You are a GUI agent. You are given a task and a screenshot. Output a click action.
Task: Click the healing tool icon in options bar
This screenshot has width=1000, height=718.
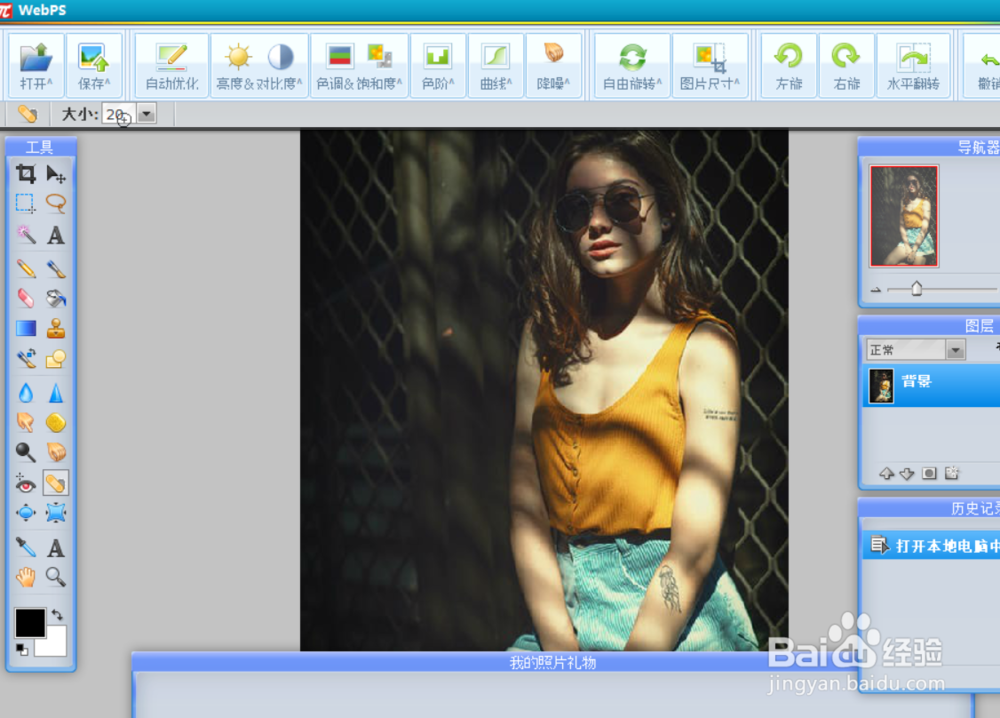tap(27, 114)
